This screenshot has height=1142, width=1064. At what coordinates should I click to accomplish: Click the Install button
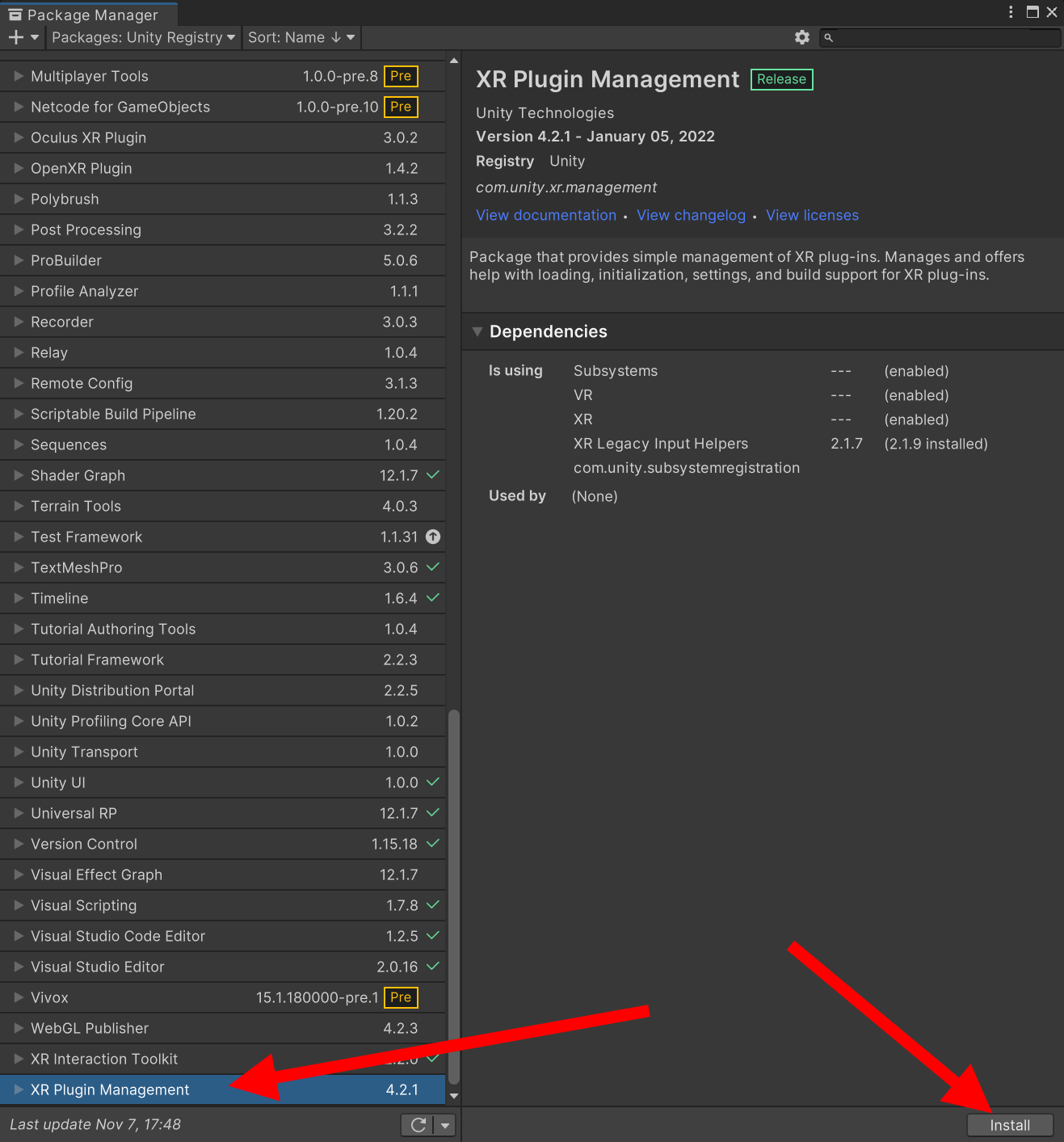tap(1010, 1125)
